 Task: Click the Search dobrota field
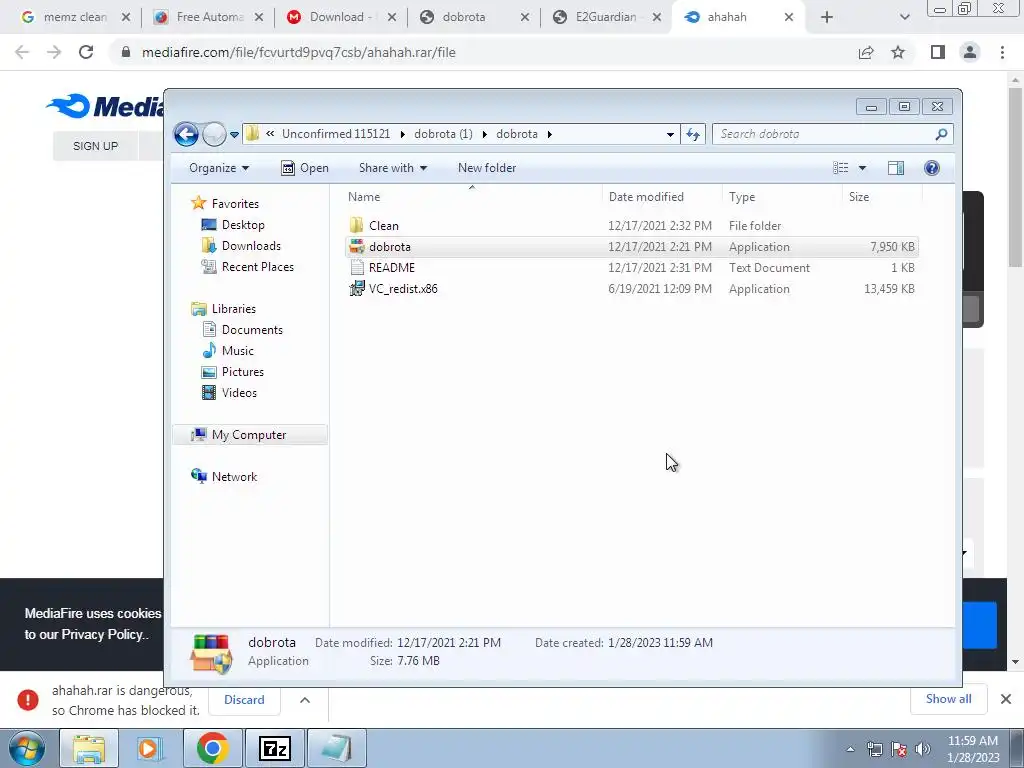(x=832, y=134)
